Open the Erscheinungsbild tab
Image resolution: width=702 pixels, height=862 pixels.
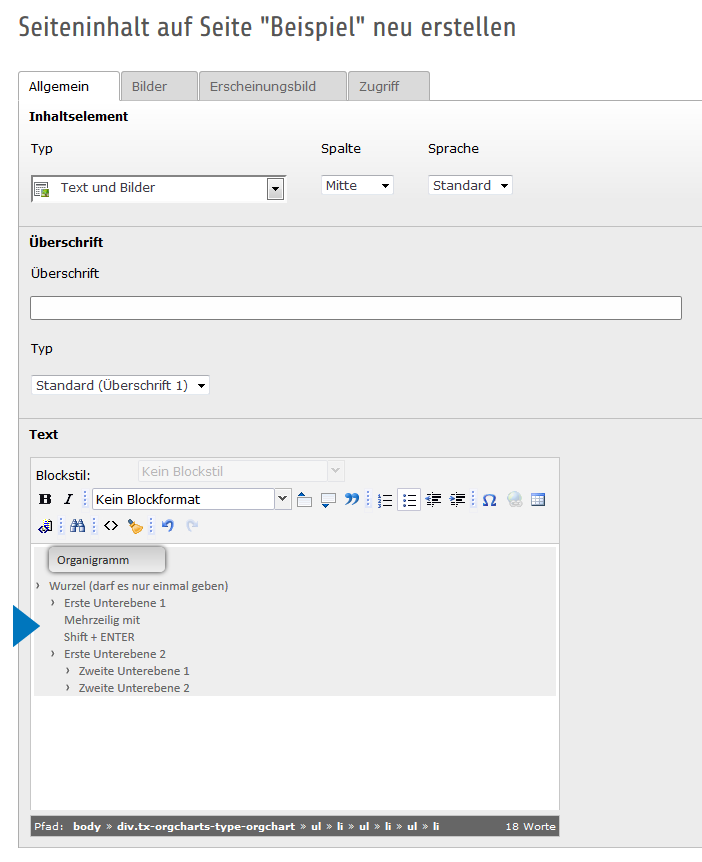(x=262, y=87)
